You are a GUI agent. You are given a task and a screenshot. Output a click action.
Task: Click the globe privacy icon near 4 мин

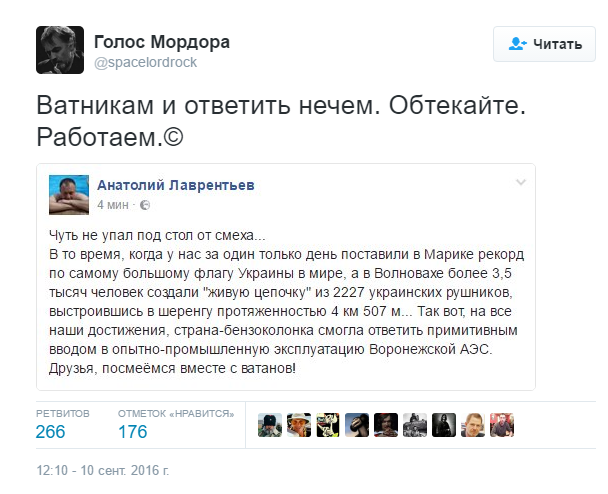point(145,205)
